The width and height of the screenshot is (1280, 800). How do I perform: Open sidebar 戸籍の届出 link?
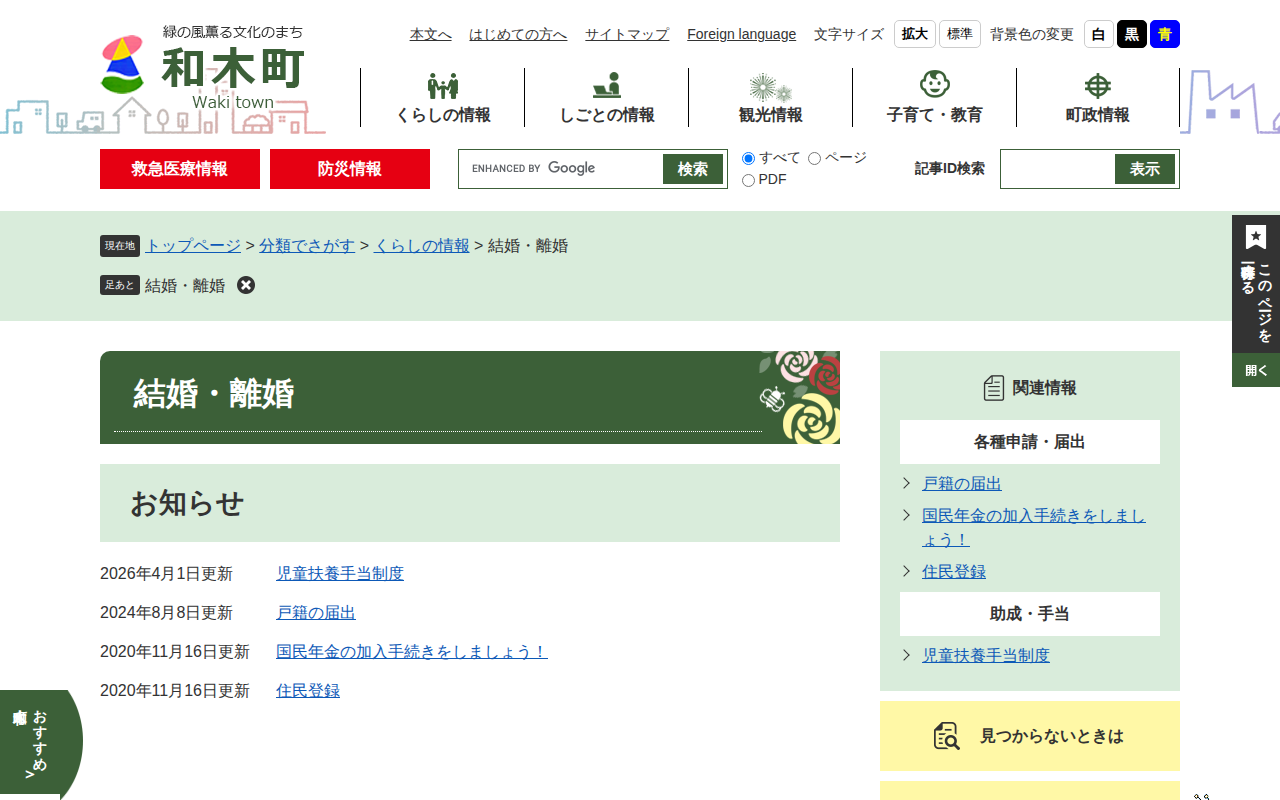(962, 484)
